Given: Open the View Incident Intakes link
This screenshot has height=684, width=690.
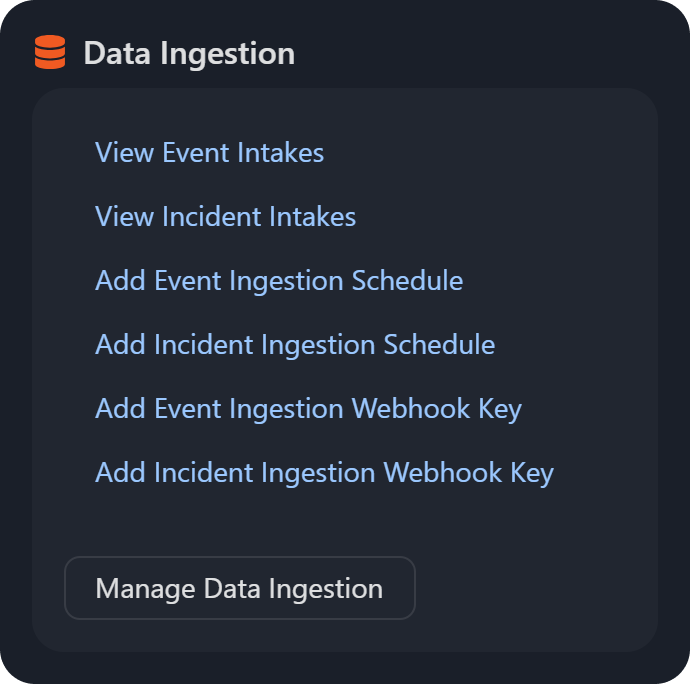Looking at the screenshot, I should coord(225,217).
